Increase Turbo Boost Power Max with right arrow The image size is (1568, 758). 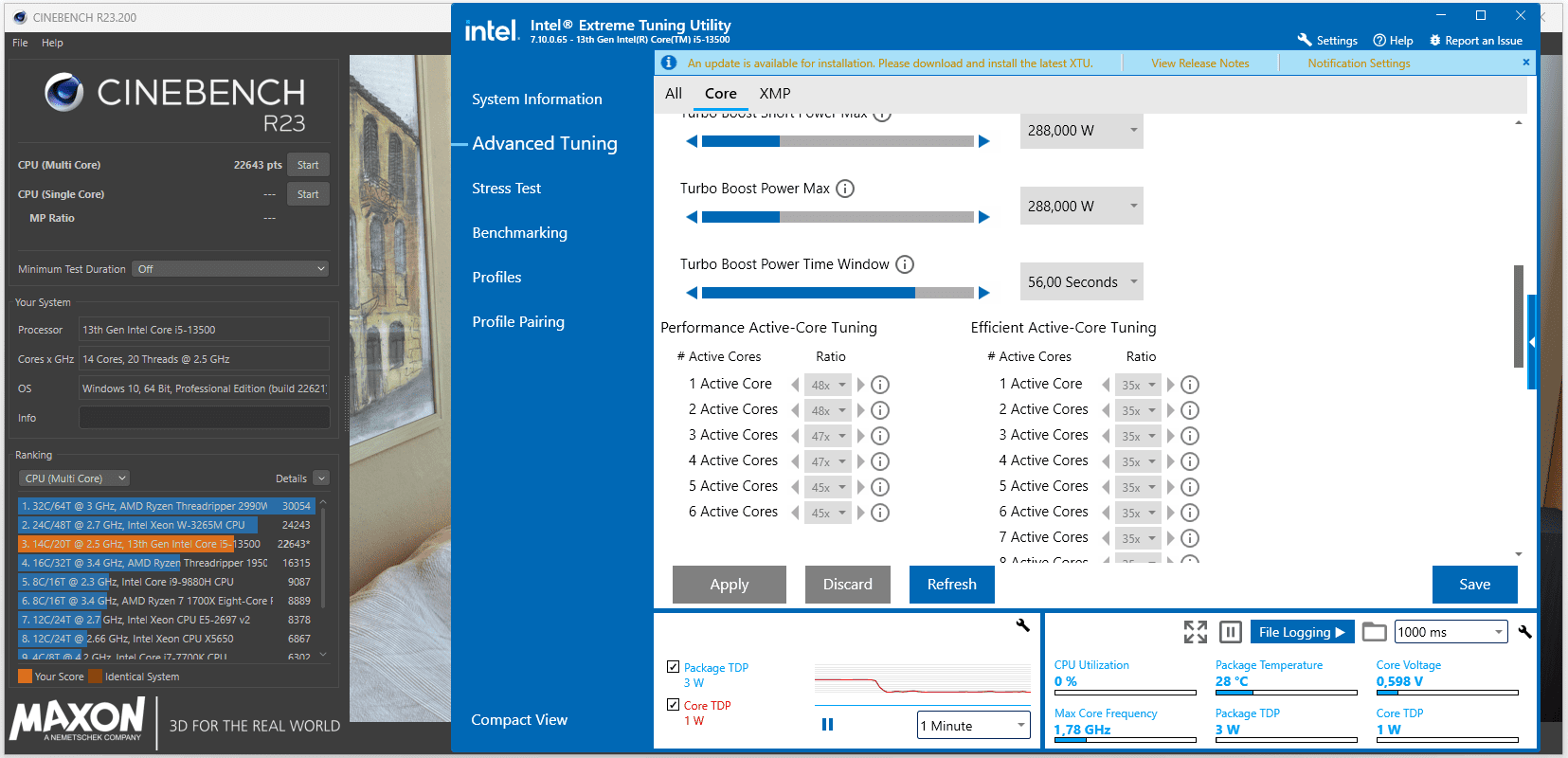[984, 217]
